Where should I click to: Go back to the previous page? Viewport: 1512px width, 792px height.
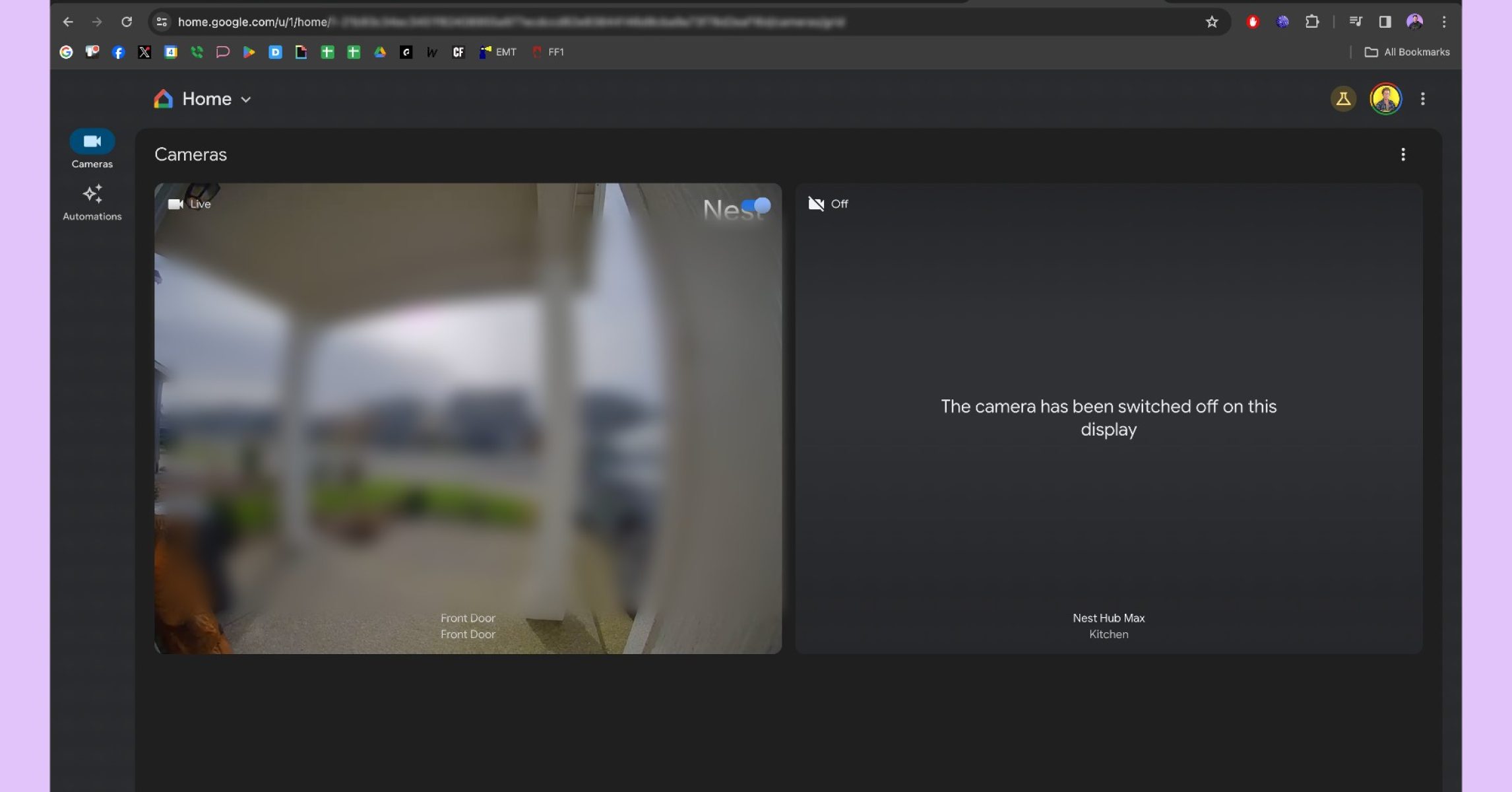(68, 22)
